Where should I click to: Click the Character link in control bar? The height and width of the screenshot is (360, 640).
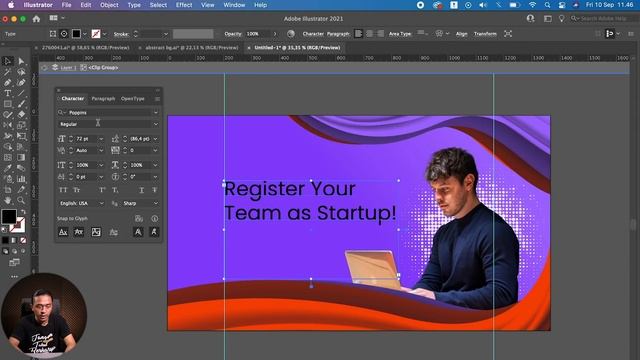coord(313,34)
